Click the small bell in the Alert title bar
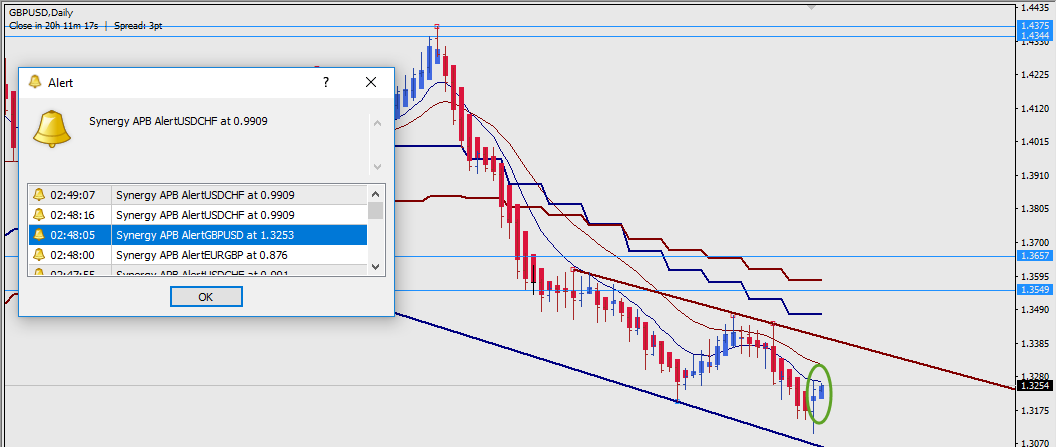This screenshot has width=1057, height=447. pos(35,83)
